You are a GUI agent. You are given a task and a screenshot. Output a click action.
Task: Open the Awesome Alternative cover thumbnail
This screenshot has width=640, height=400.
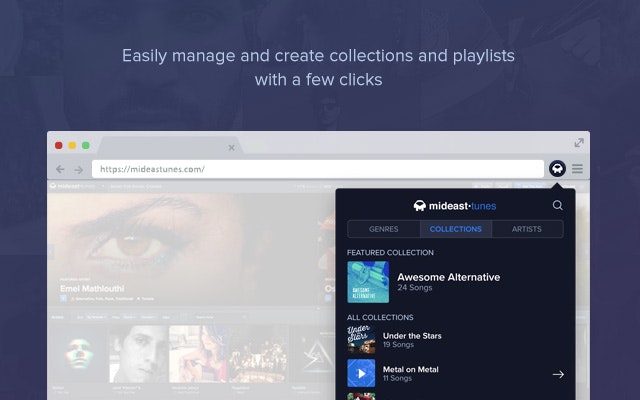pos(368,282)
